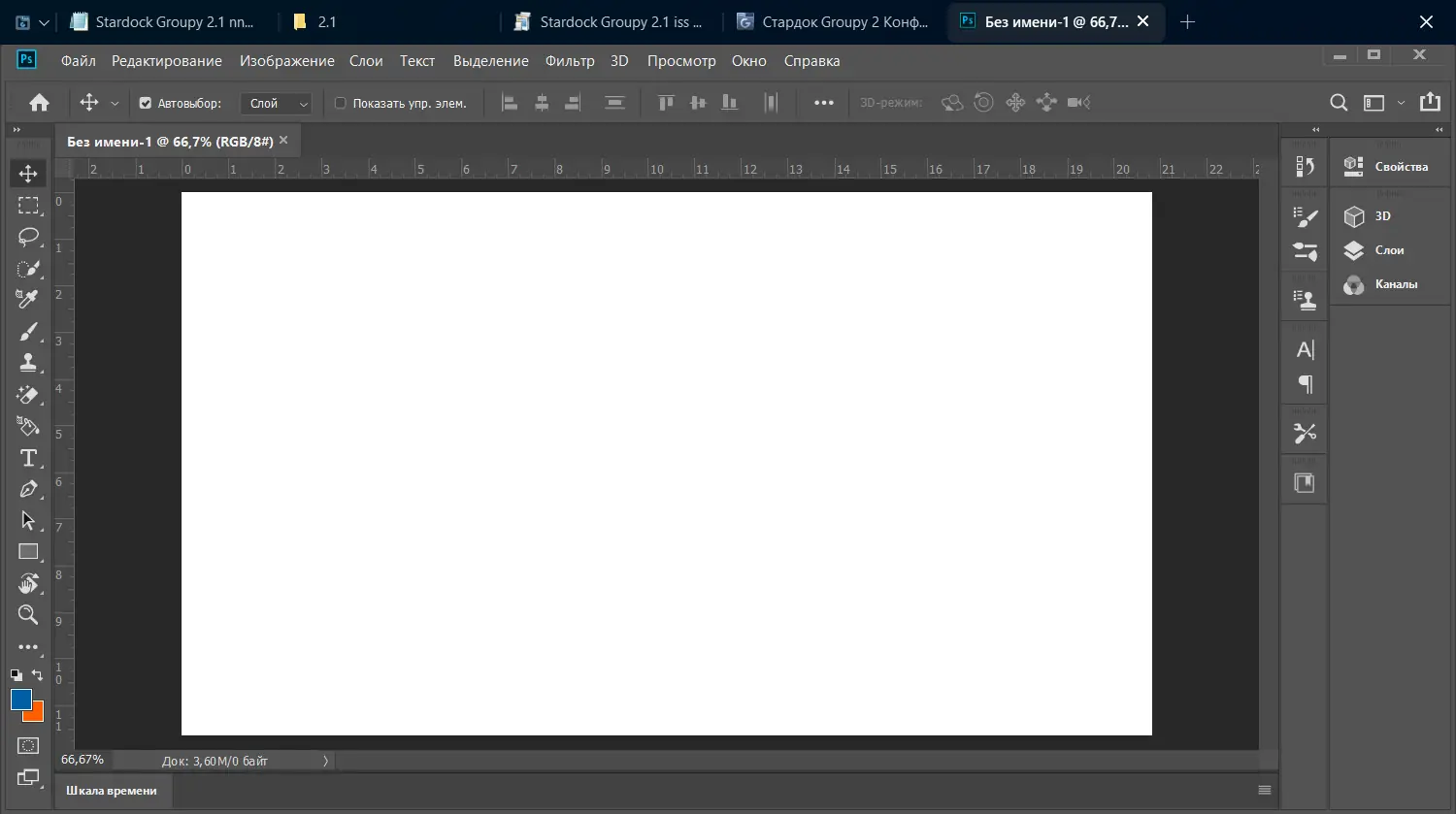This screenshot has height=814, width=1456.
Task: Select the Zoom magnifier tool
Action: (x=28, y=614)
